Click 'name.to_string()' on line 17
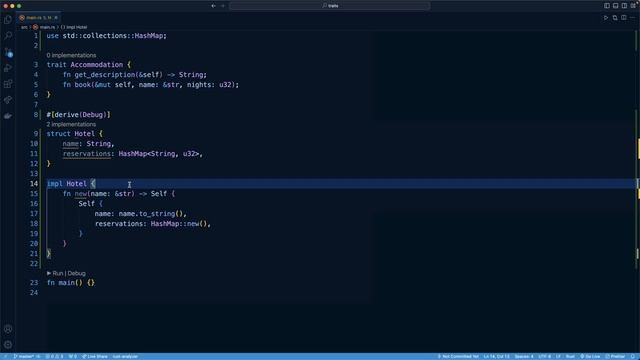 pos(151,214)
